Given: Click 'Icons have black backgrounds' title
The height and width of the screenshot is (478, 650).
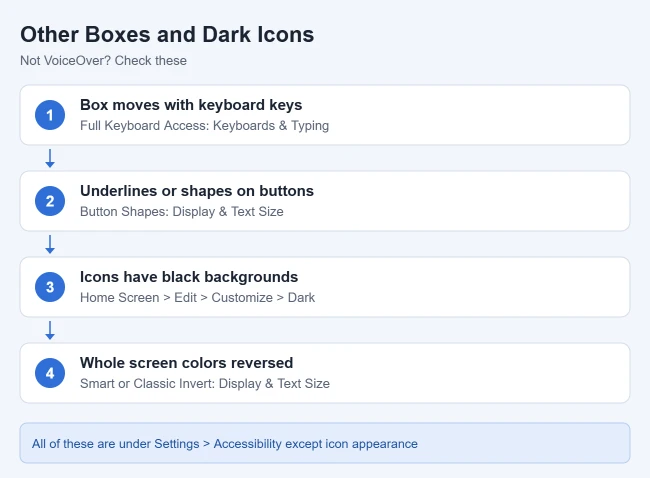Looking at the screenshot, I should click(189, 277).
